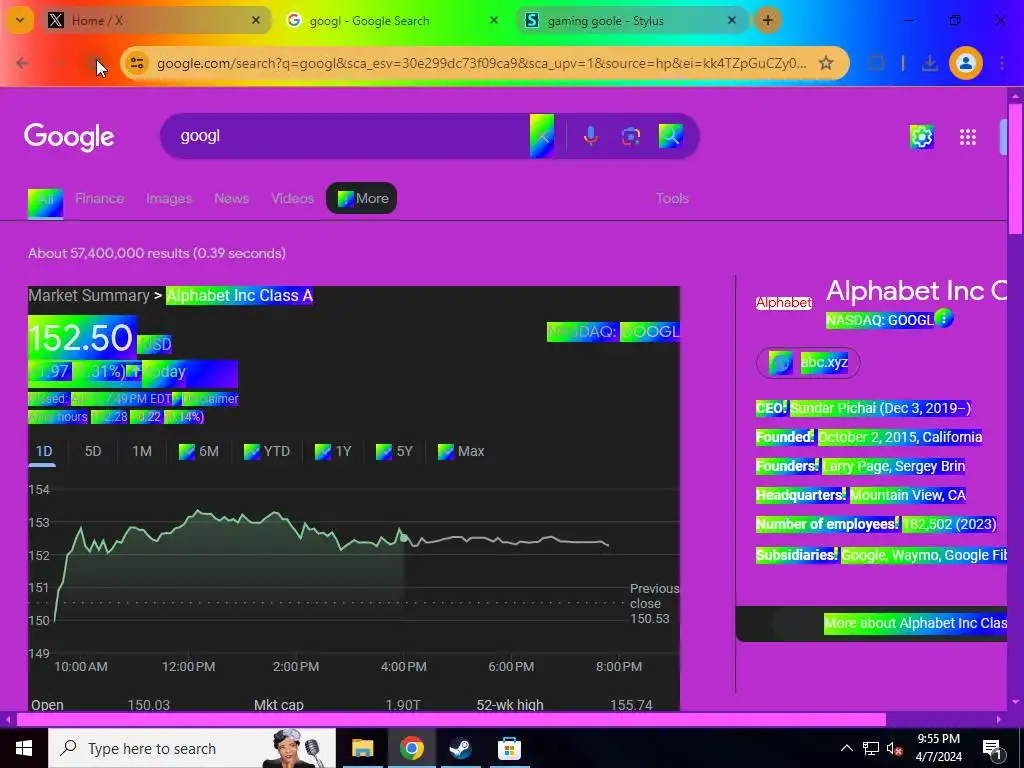Clear the search box text
The image size is (1024, 768).
coord(542,136)
